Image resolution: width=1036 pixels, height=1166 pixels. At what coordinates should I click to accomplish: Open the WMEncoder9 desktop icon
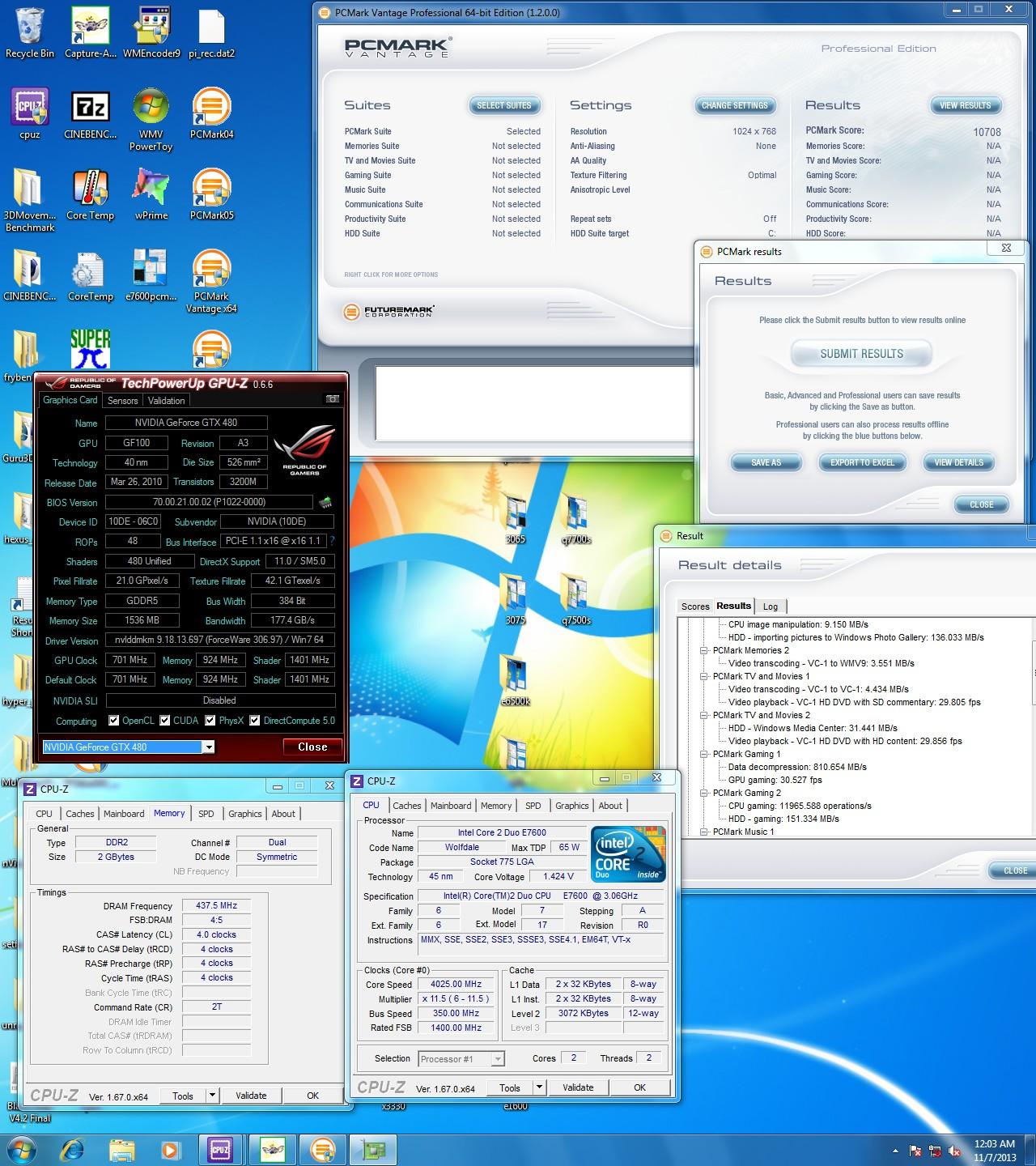pos(151,33)
